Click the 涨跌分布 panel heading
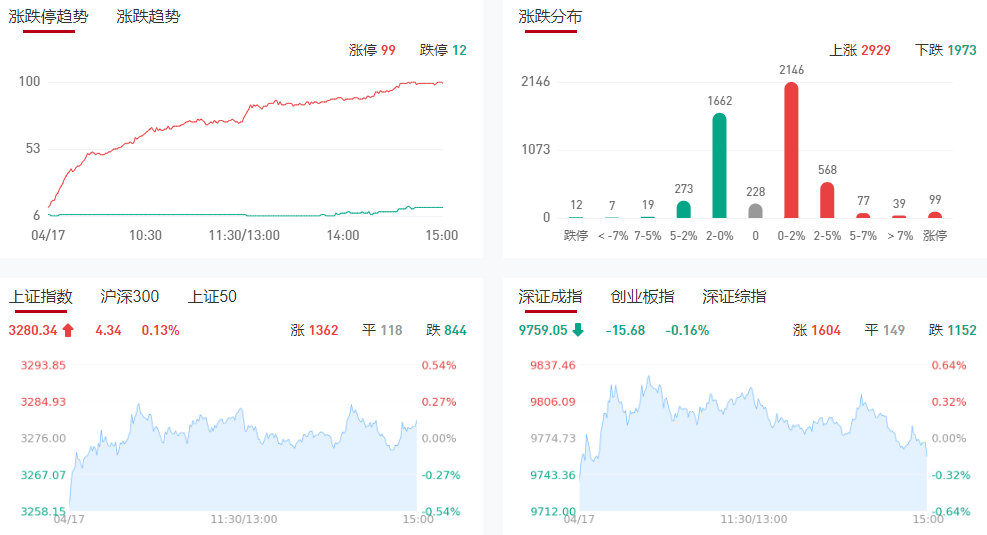Viewport: 987px width, 535px height. coord(550,17)
